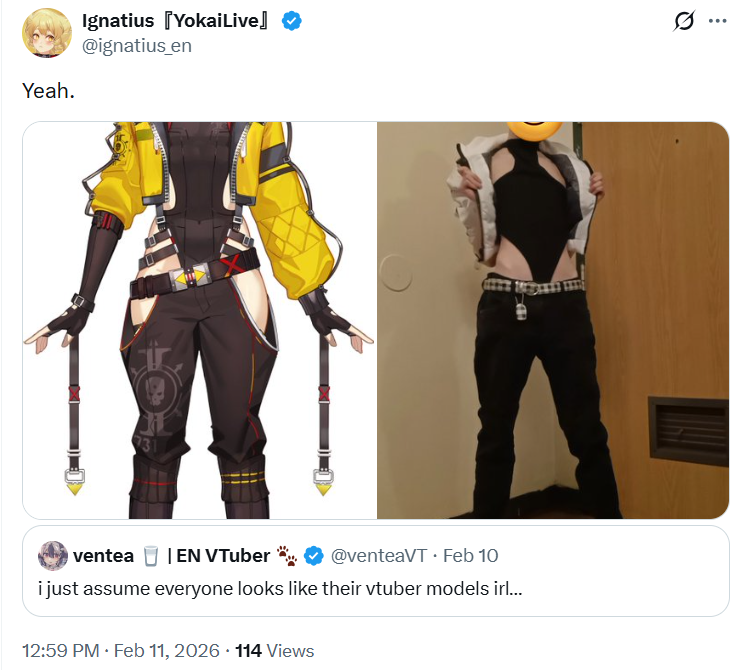The height and width of the screenshot is (670, 750).
Task: Click the emoji covering the face in photo
Action: 535,131
